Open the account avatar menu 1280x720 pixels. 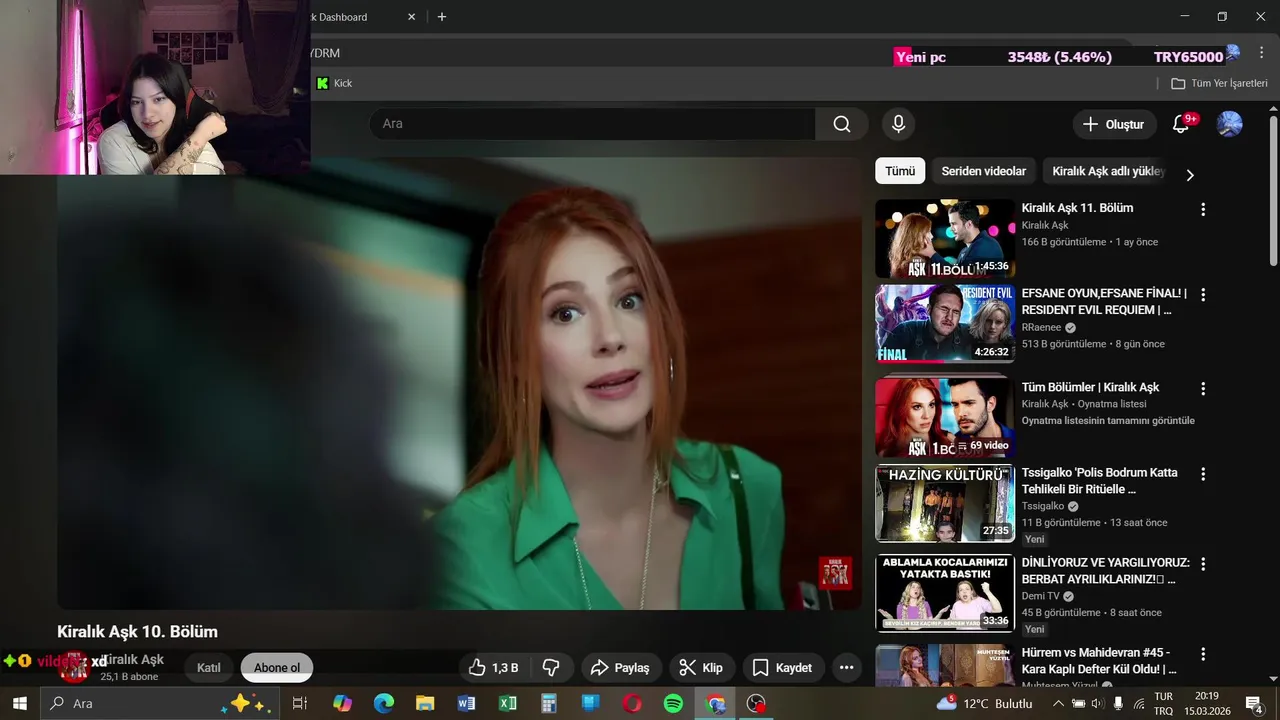click(1229, 124)
